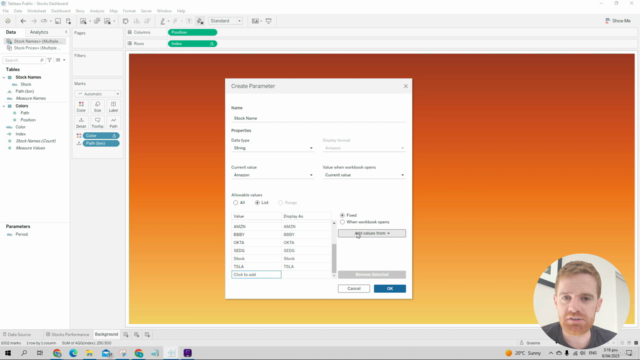This screenshot has width=640, height=360.
Task: Click the Sort Ascending toolbar icon
Action: pos(136,21)
